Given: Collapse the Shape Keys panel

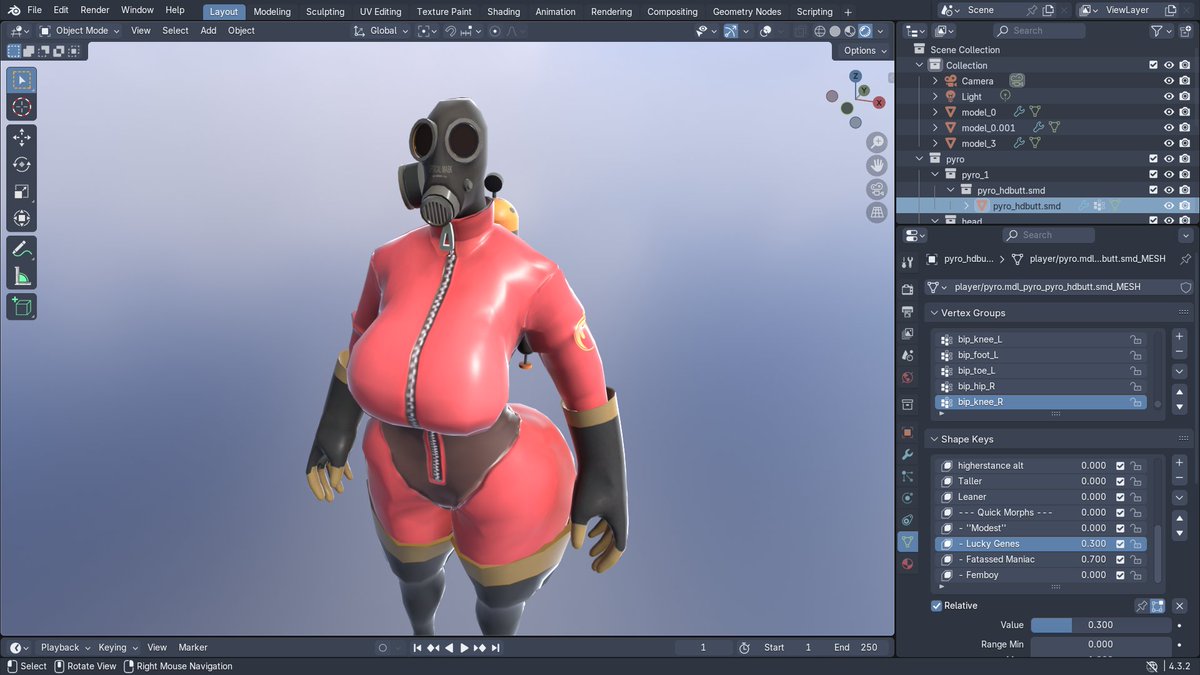Looking at the screenshot, I should 934,439.
